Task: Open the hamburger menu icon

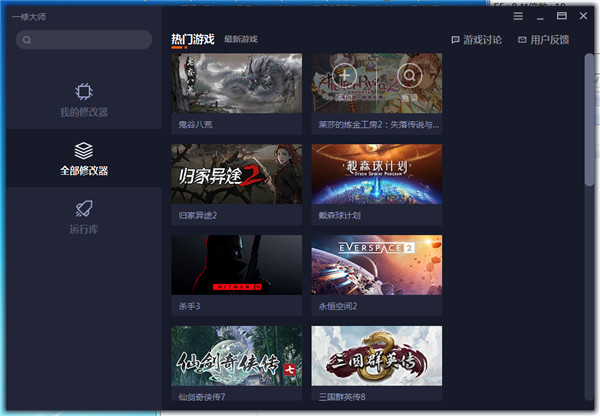Action: tap(518, 16)
